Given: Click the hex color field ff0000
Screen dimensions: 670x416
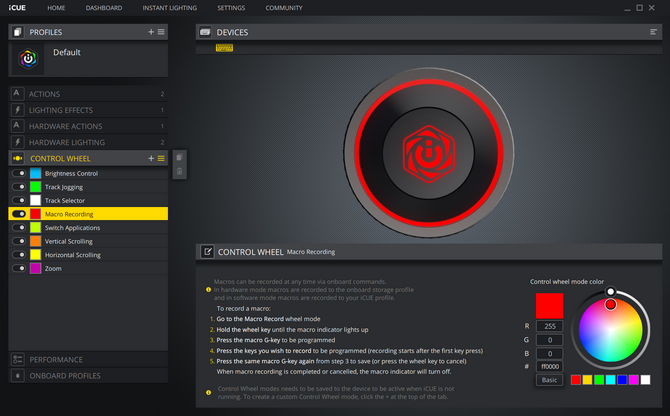Looking at the screenshot, I should (x=550, y=366).
